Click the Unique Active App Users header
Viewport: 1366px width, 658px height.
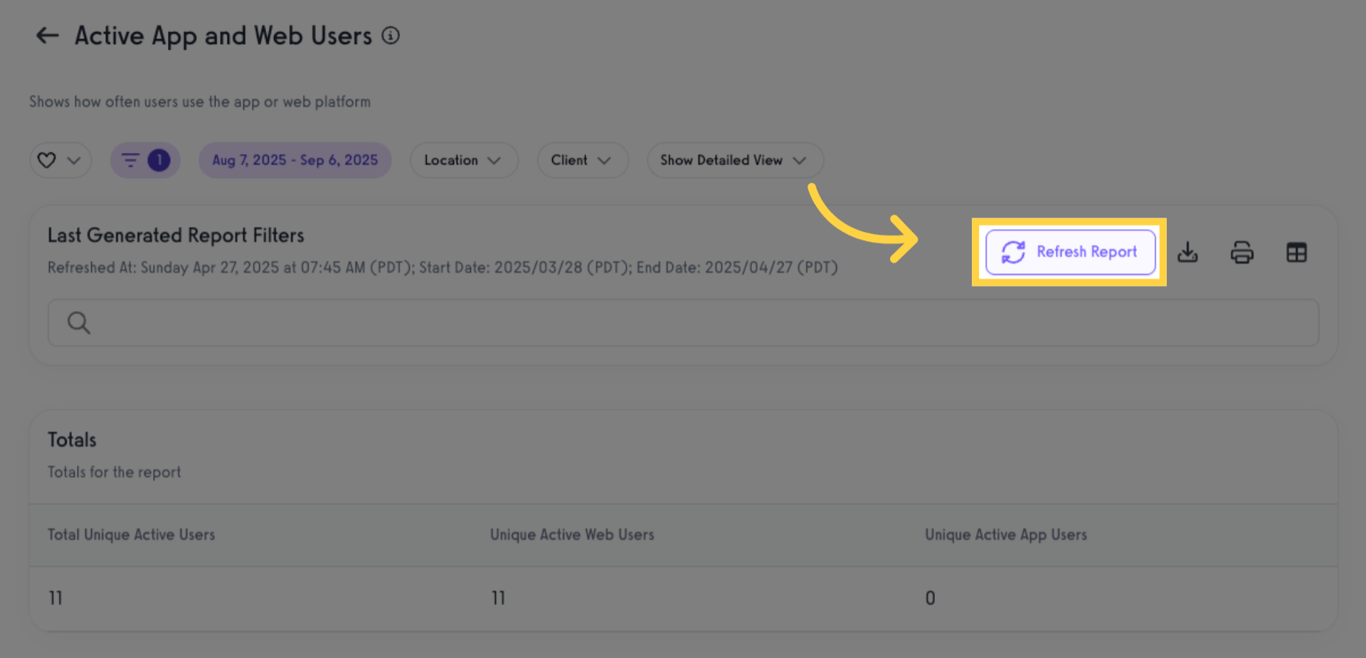[1005, 535]
